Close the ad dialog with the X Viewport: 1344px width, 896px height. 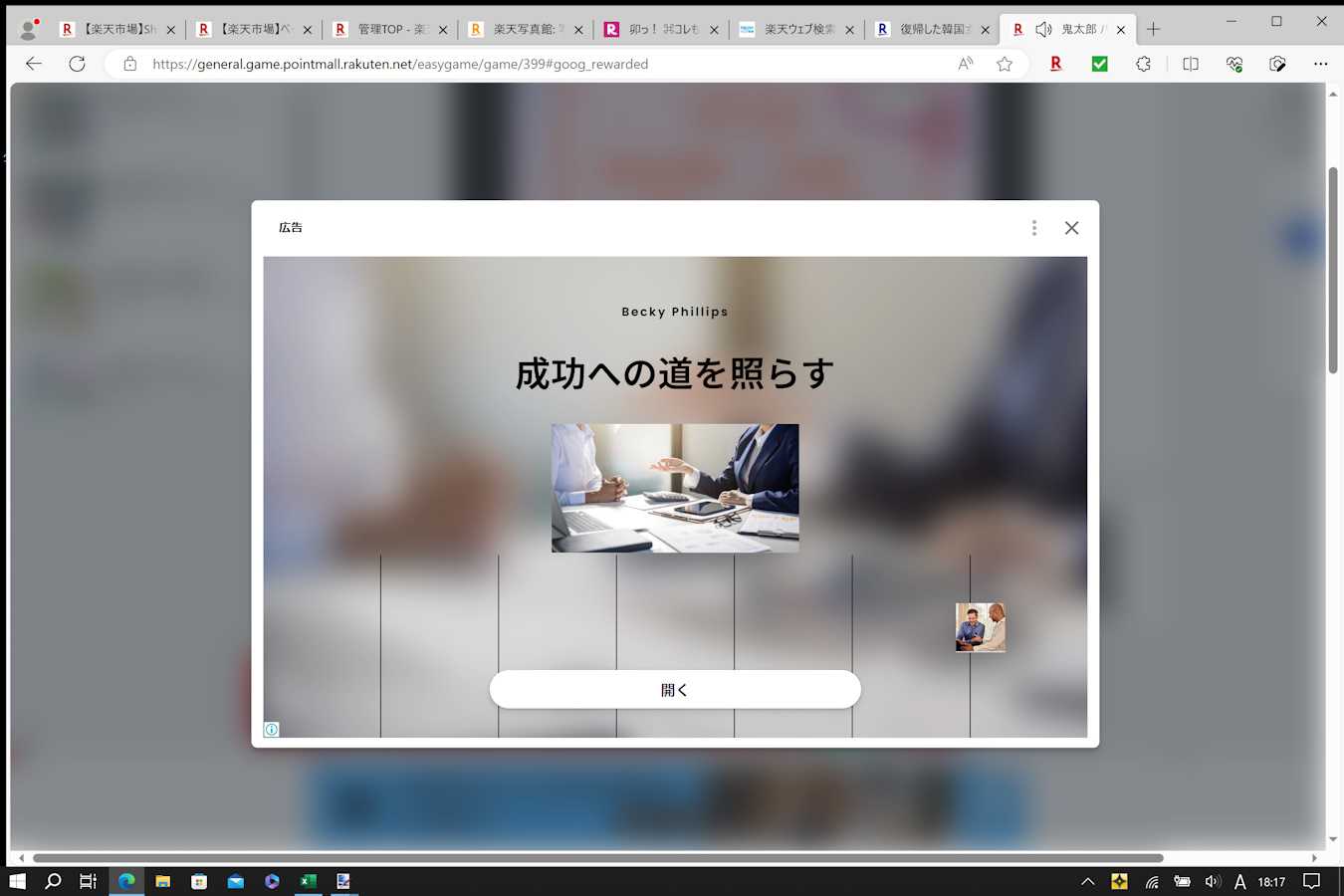1071,228
